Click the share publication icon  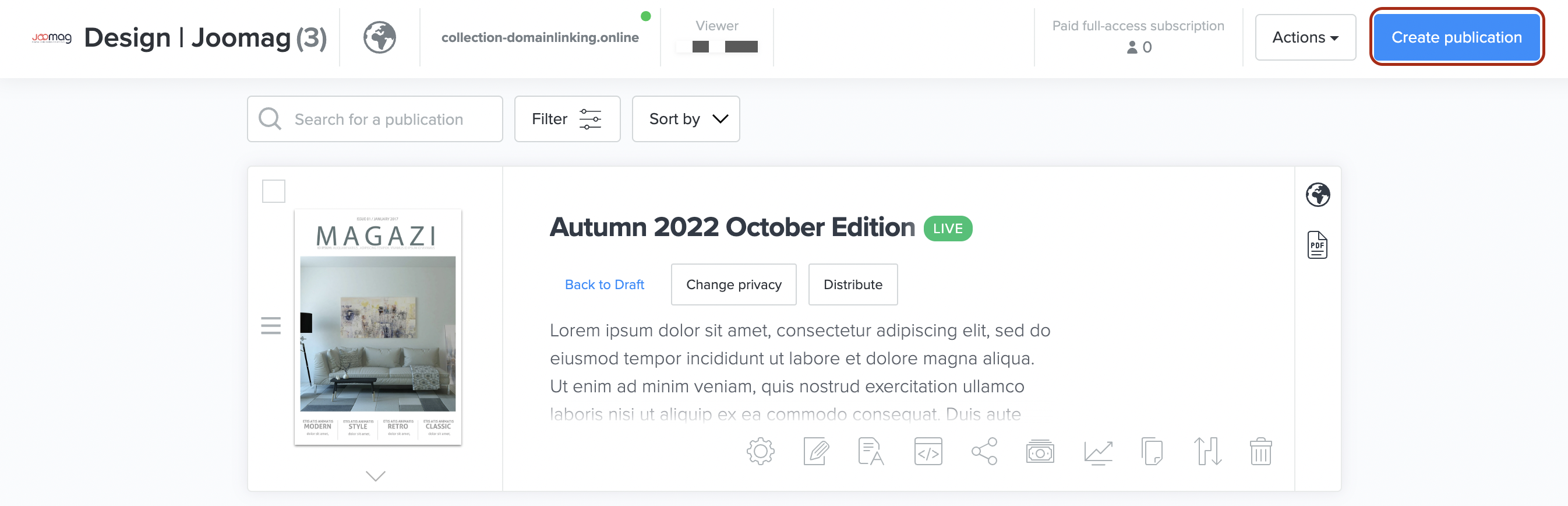[x=984, y=451]
